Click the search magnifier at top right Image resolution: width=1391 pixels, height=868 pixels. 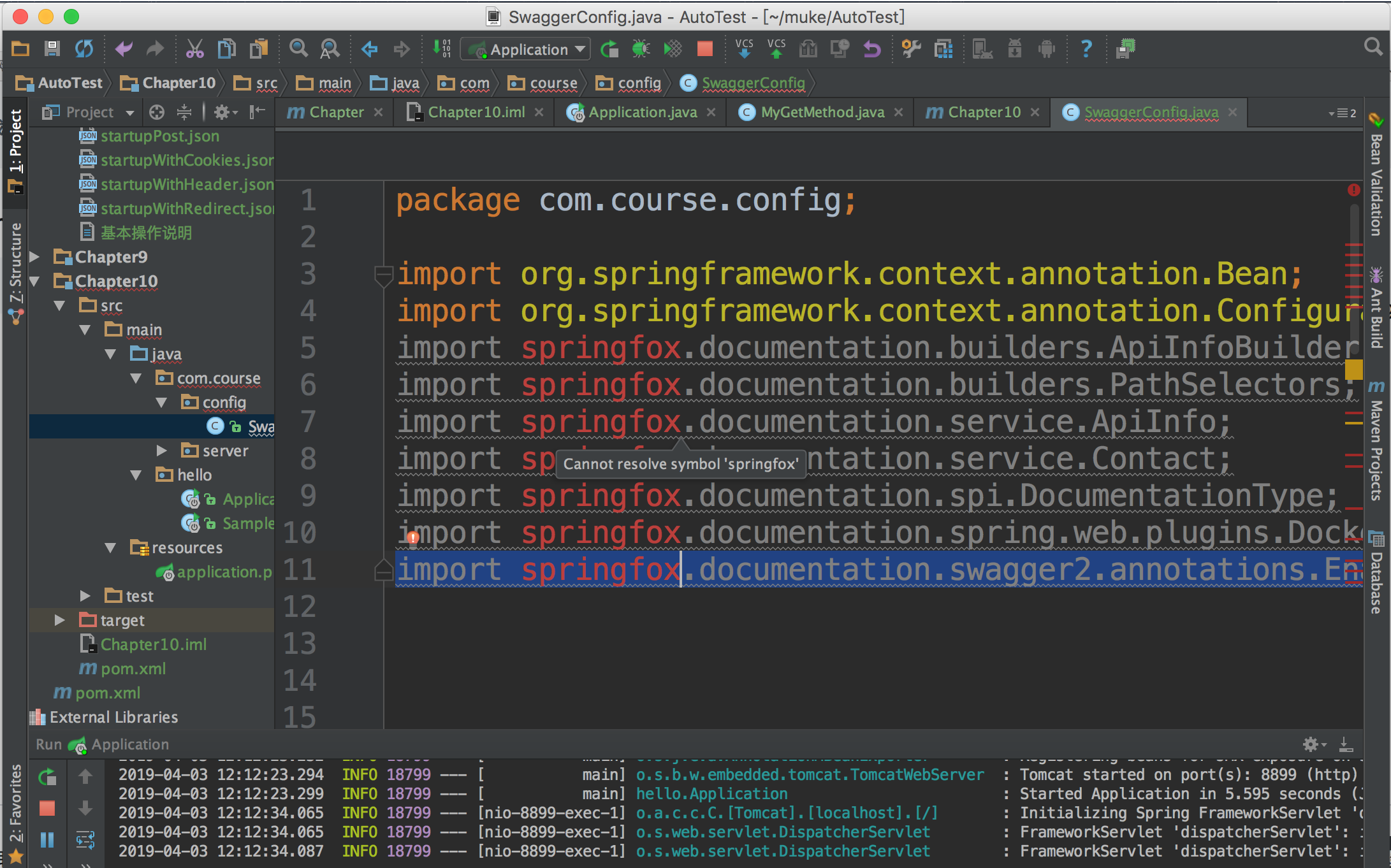pyautogui.click(x=1373, y=47)
